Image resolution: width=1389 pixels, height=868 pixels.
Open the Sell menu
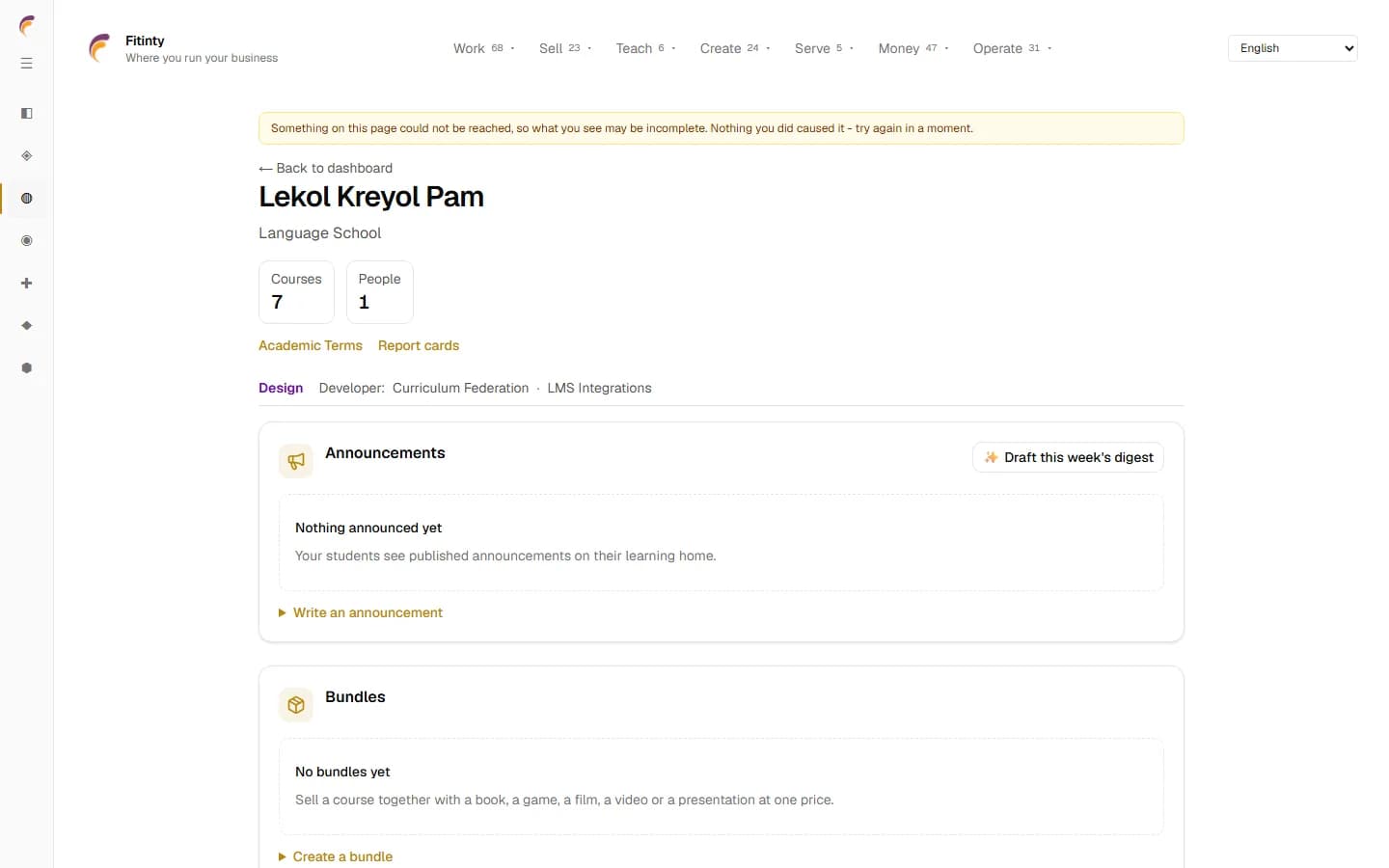click(565, 48)
